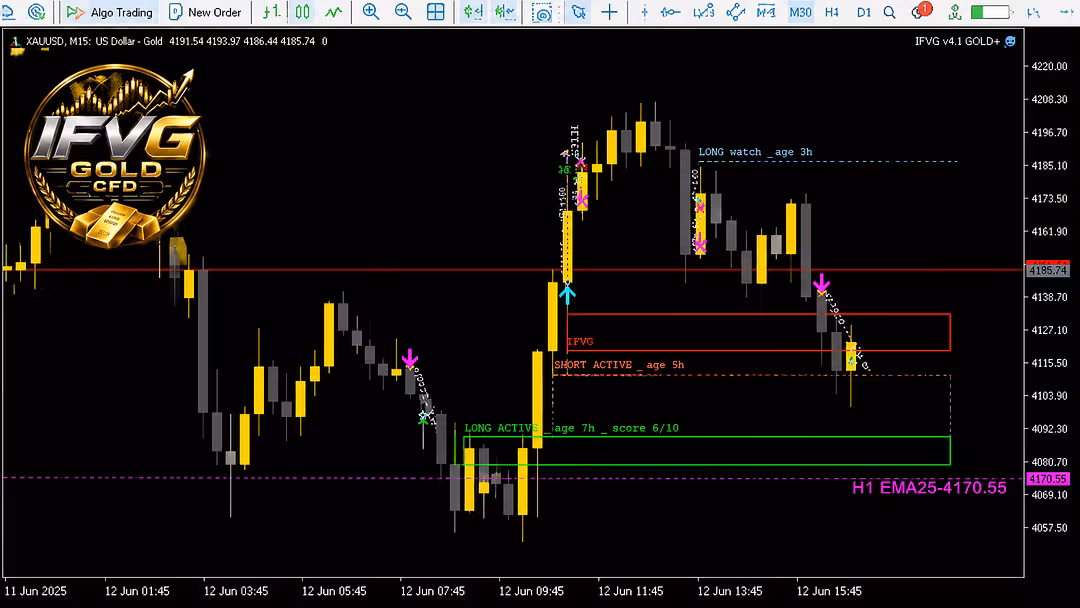Click the magenta 4170.55 price tag
This screenshot has height=608, width=1080.
1048,479
